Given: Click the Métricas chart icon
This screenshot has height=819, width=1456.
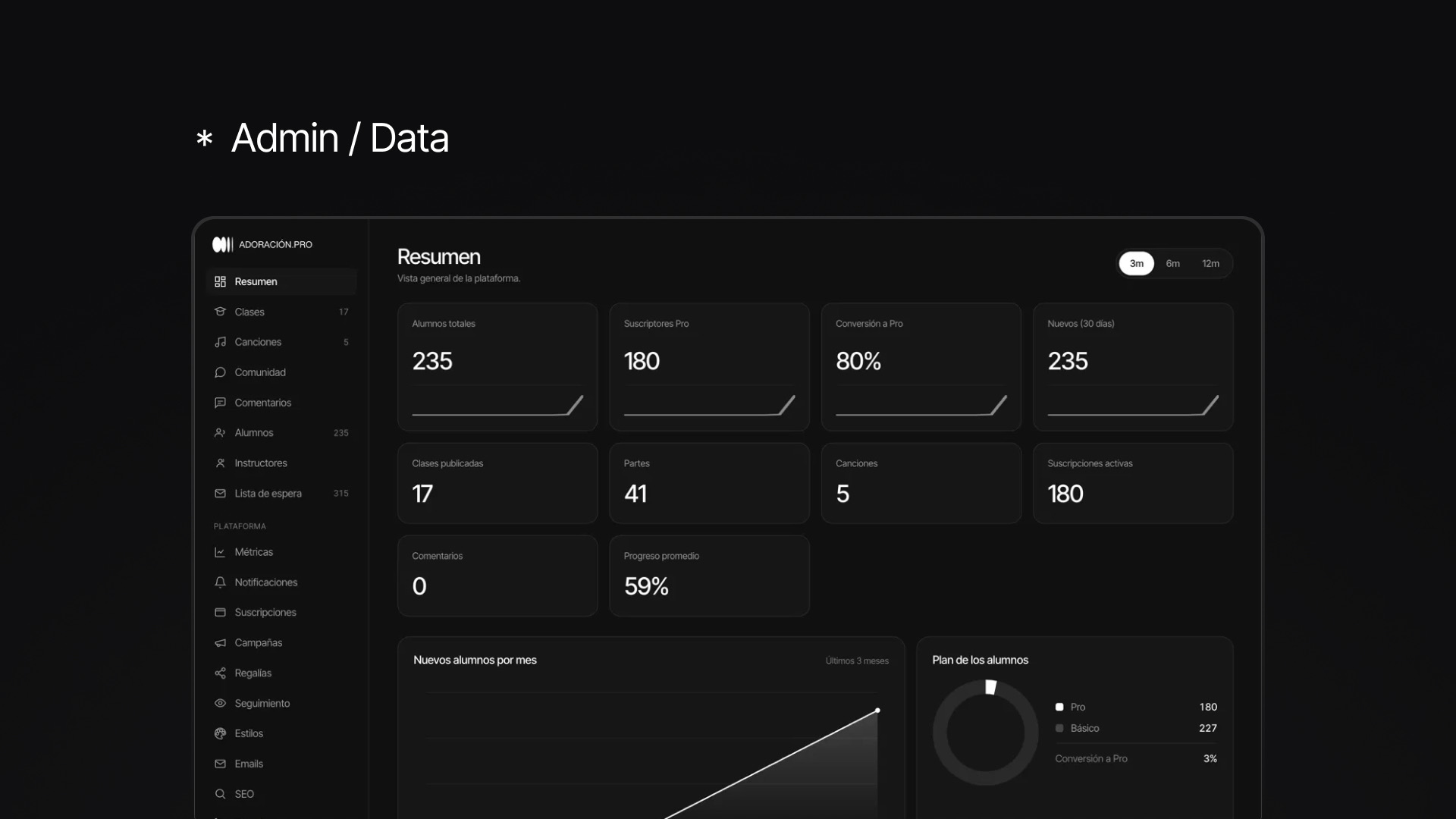Looking at the screenshot, I should pyautogui.click(x=220, y=552).
